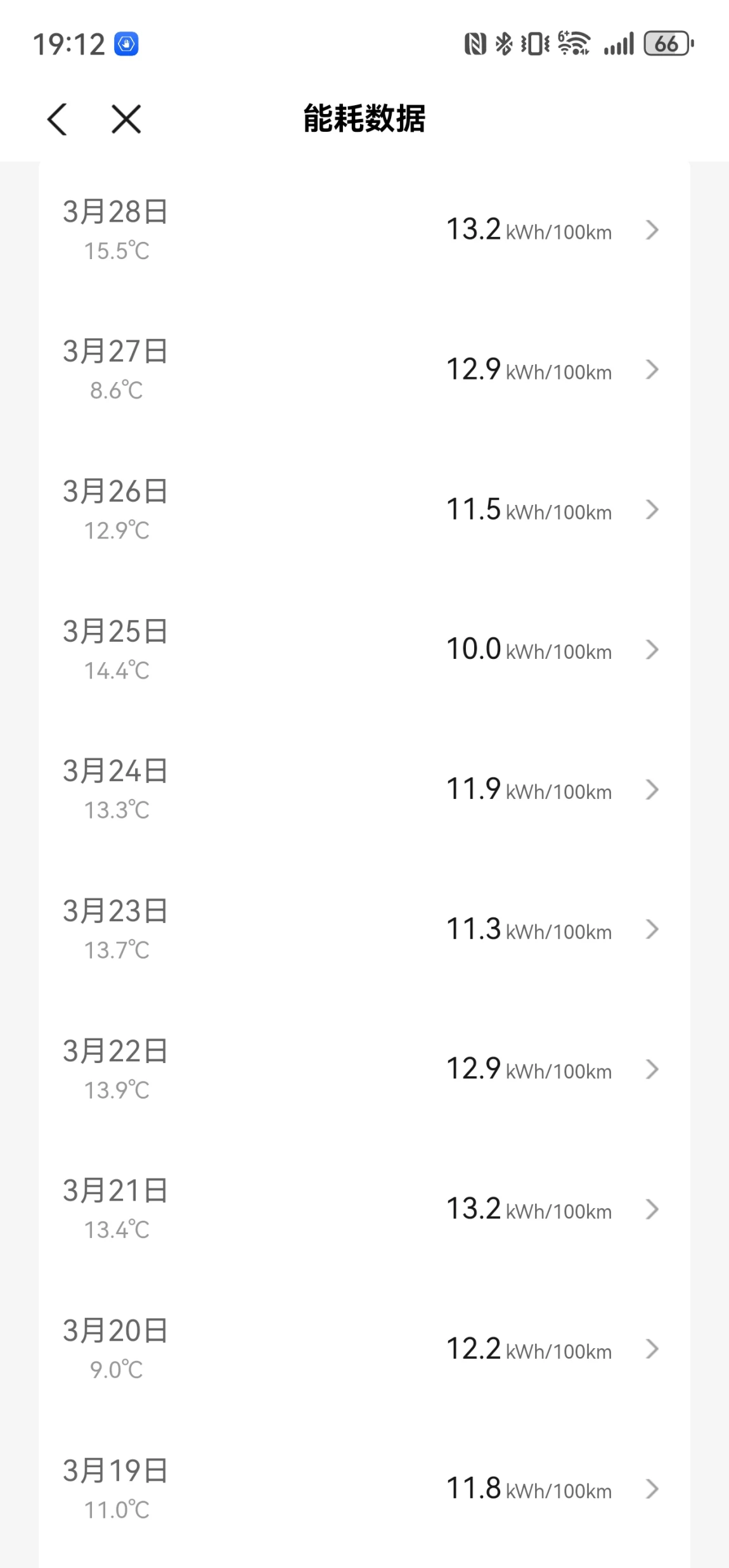Image resolution: width=729 pixels, height=1568 pixels.
Task: Tap the Wi-Fi status icon
Action: (x=574, y=44)
